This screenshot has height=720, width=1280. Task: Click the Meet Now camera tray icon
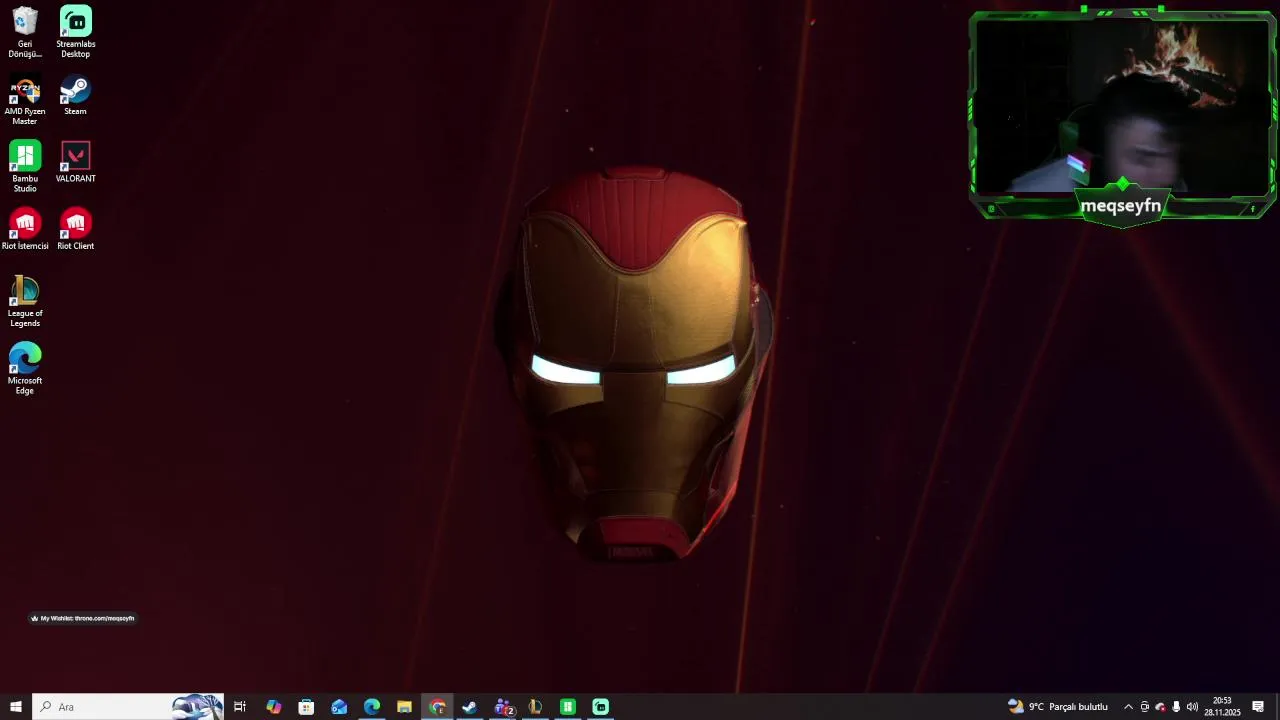[1145, 707]
